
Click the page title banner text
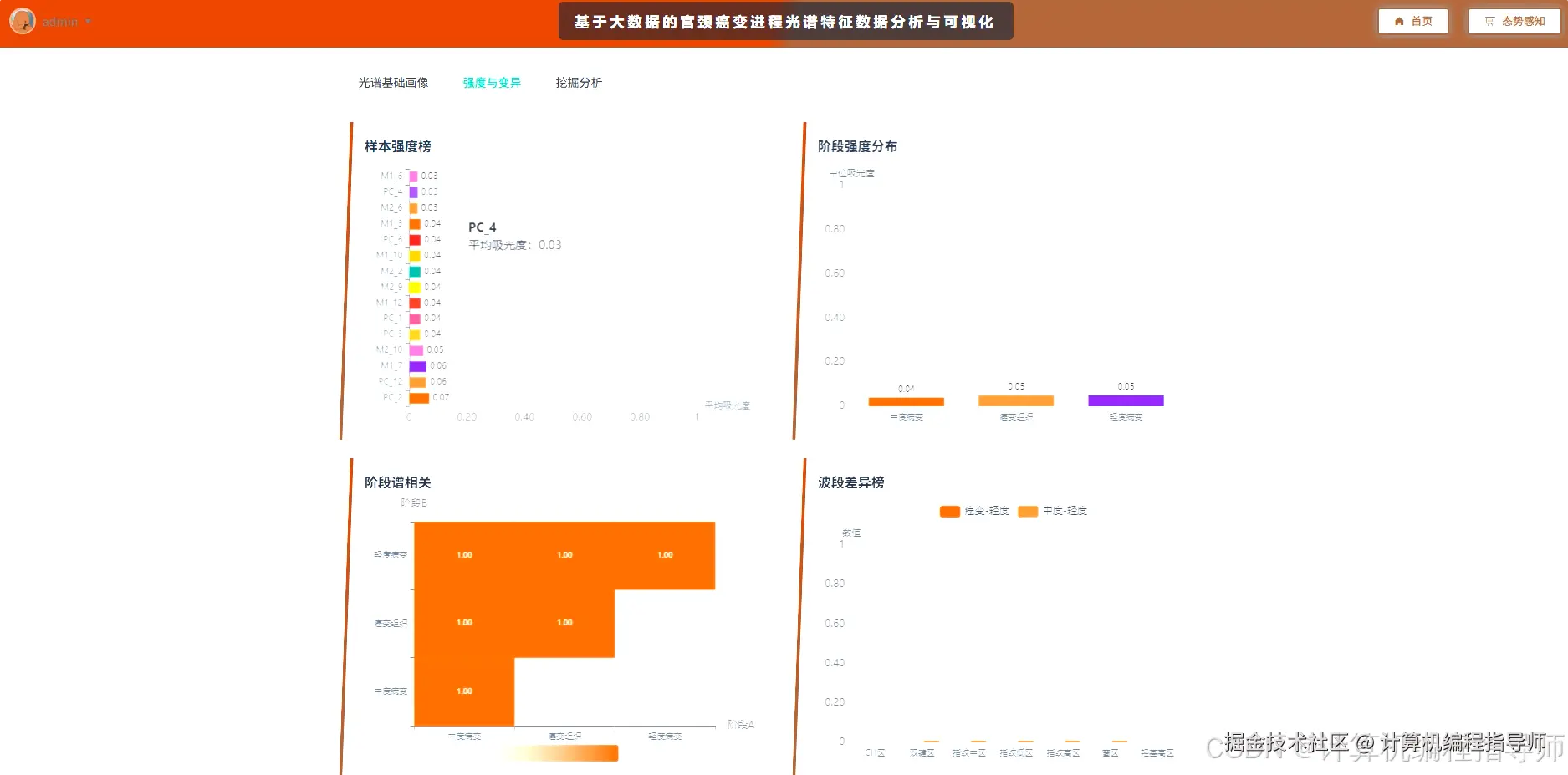point(784,22)
